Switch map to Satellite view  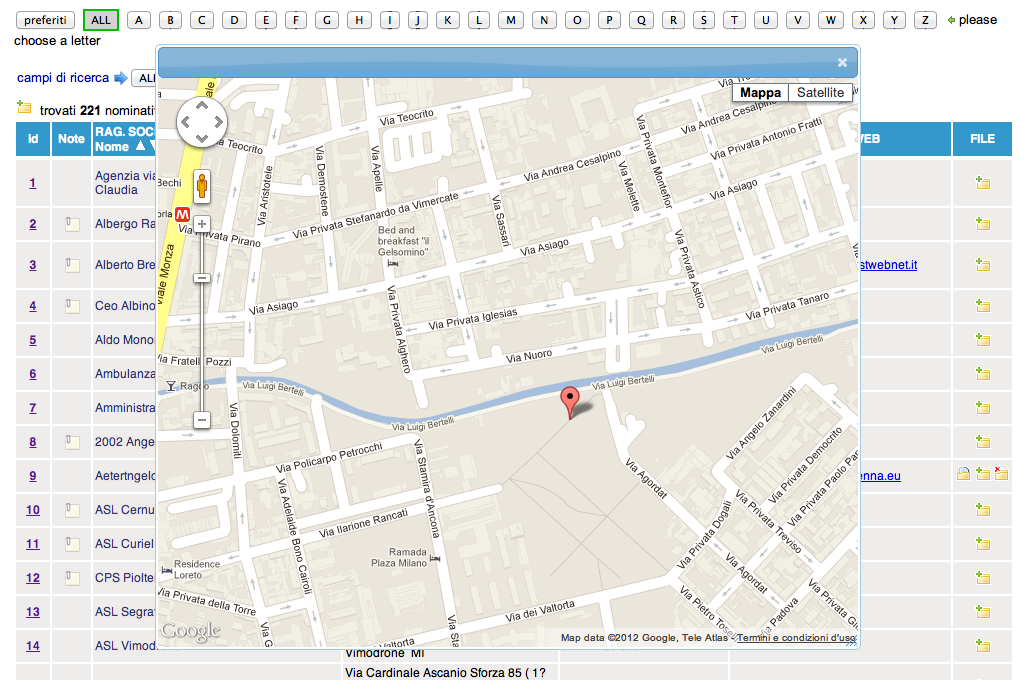pos(820,92)
